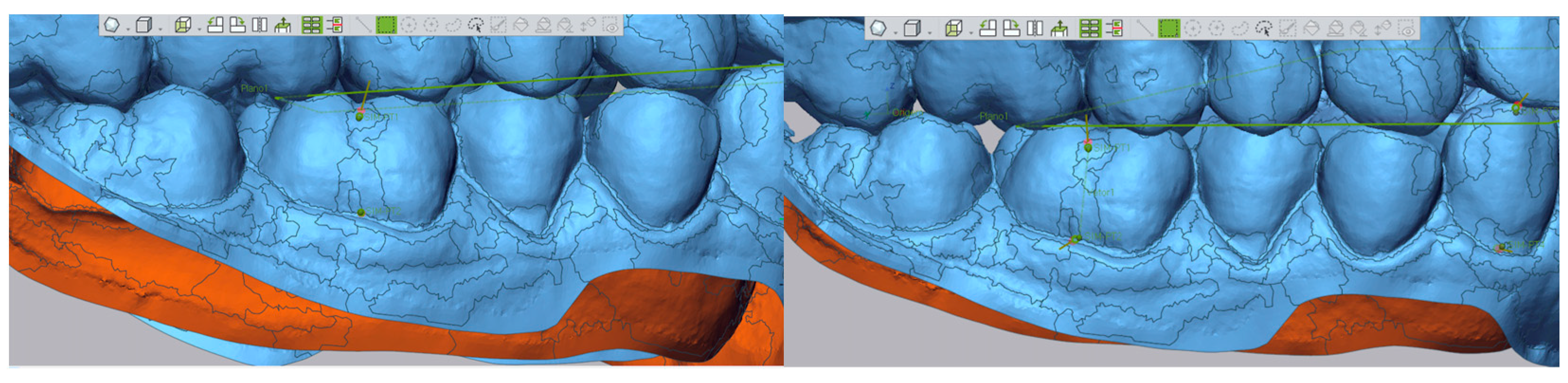1568x383 pixels.
Task: Select the upper green point marker on left tooth
Action: click(x=359, y=116)
